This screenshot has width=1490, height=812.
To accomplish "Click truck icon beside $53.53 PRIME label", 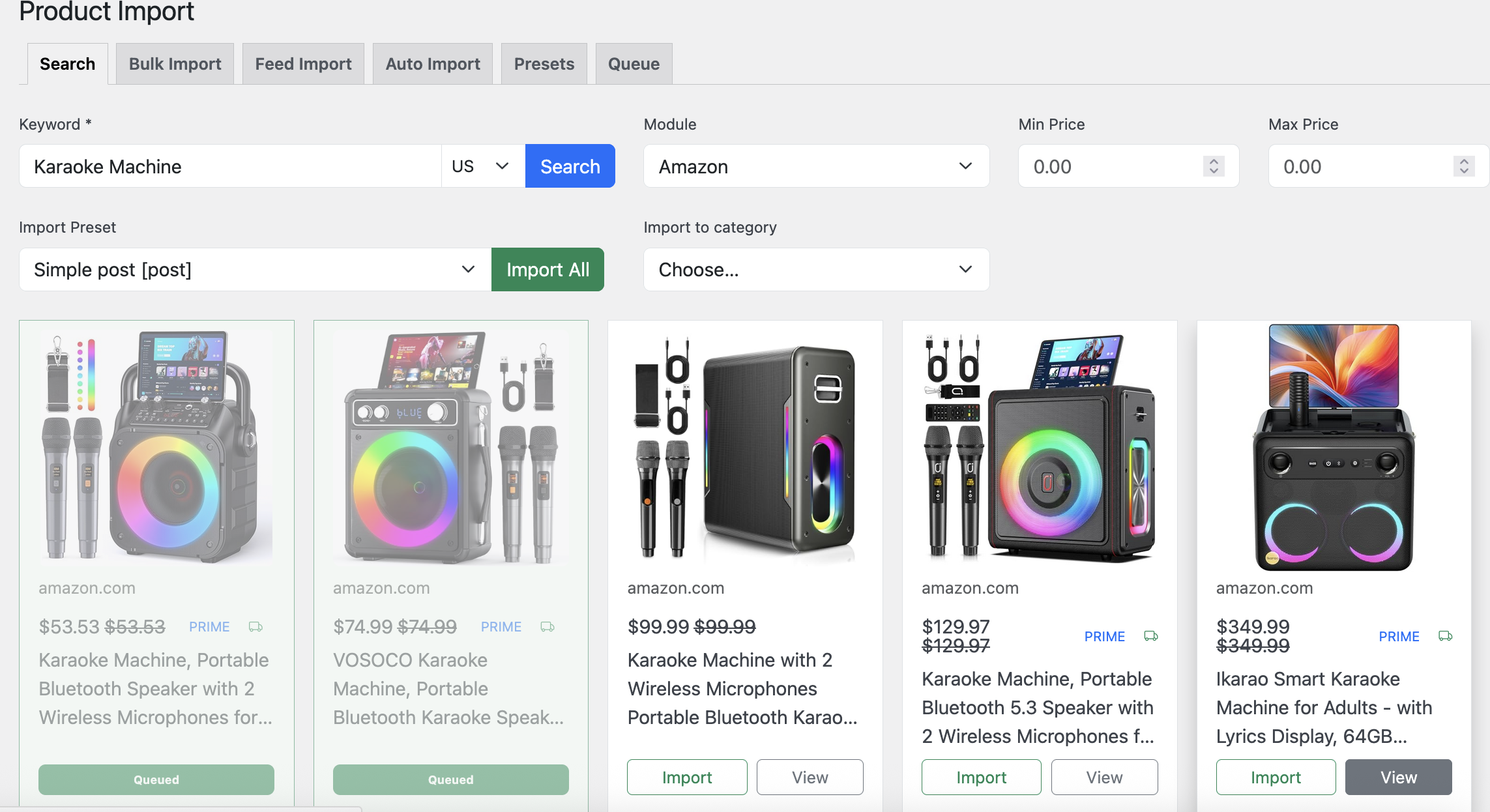I will 256,627.
